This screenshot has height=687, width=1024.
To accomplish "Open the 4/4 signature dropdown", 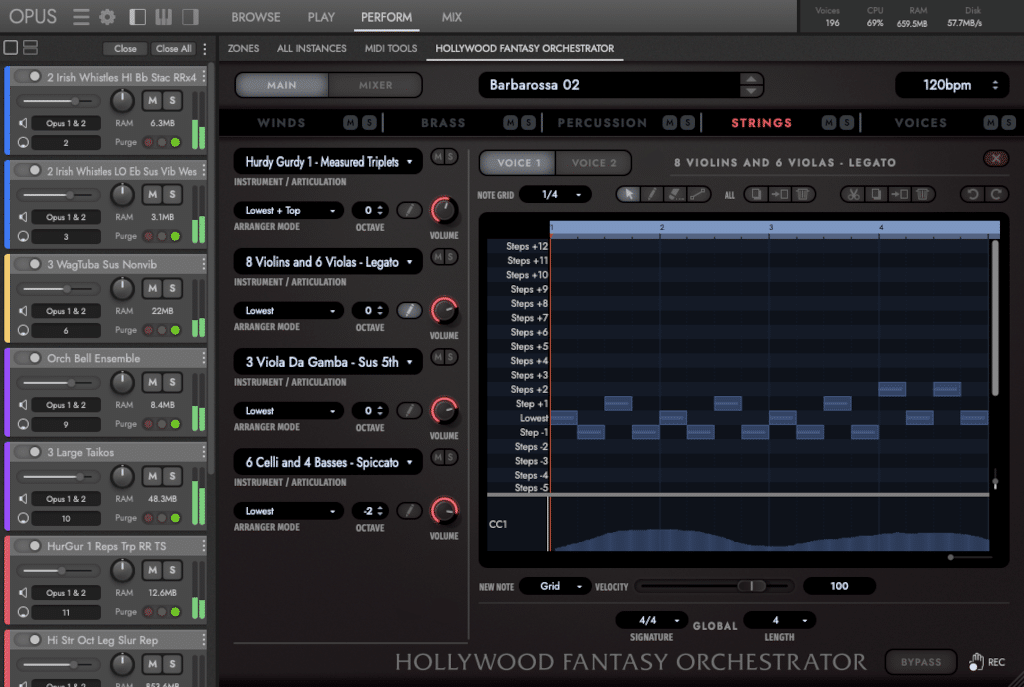I will click(652, 620).
